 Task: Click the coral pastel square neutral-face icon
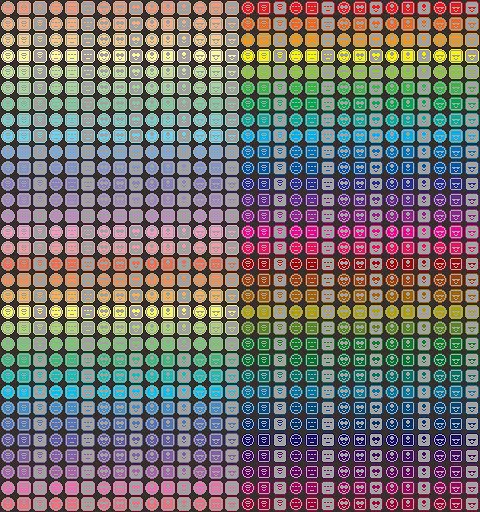tap(72, 264)
